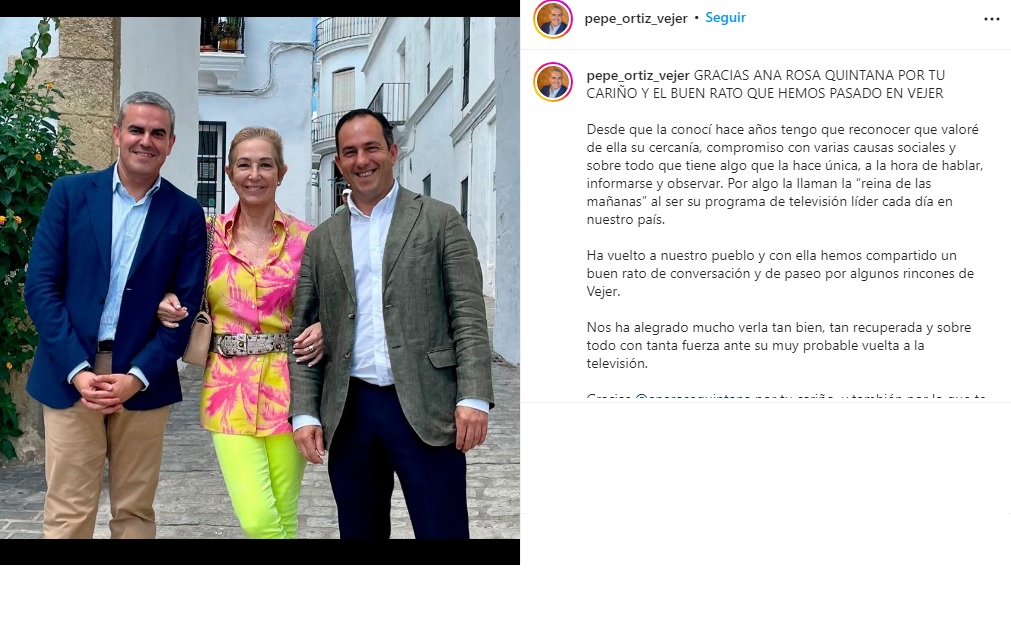Image resolution: width=1011 pixels, height=622 pixels.
Task: Open pepe_ortiz_vejer profile from the header username
Action: [x=636, y=19]
